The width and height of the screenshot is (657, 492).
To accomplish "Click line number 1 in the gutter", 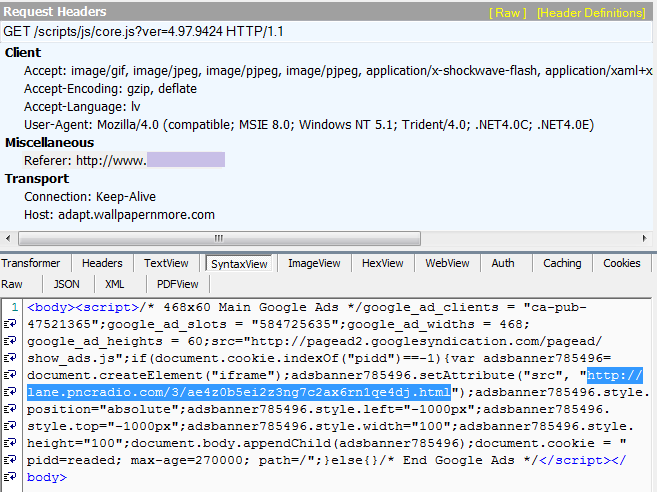I will point(15,307).
